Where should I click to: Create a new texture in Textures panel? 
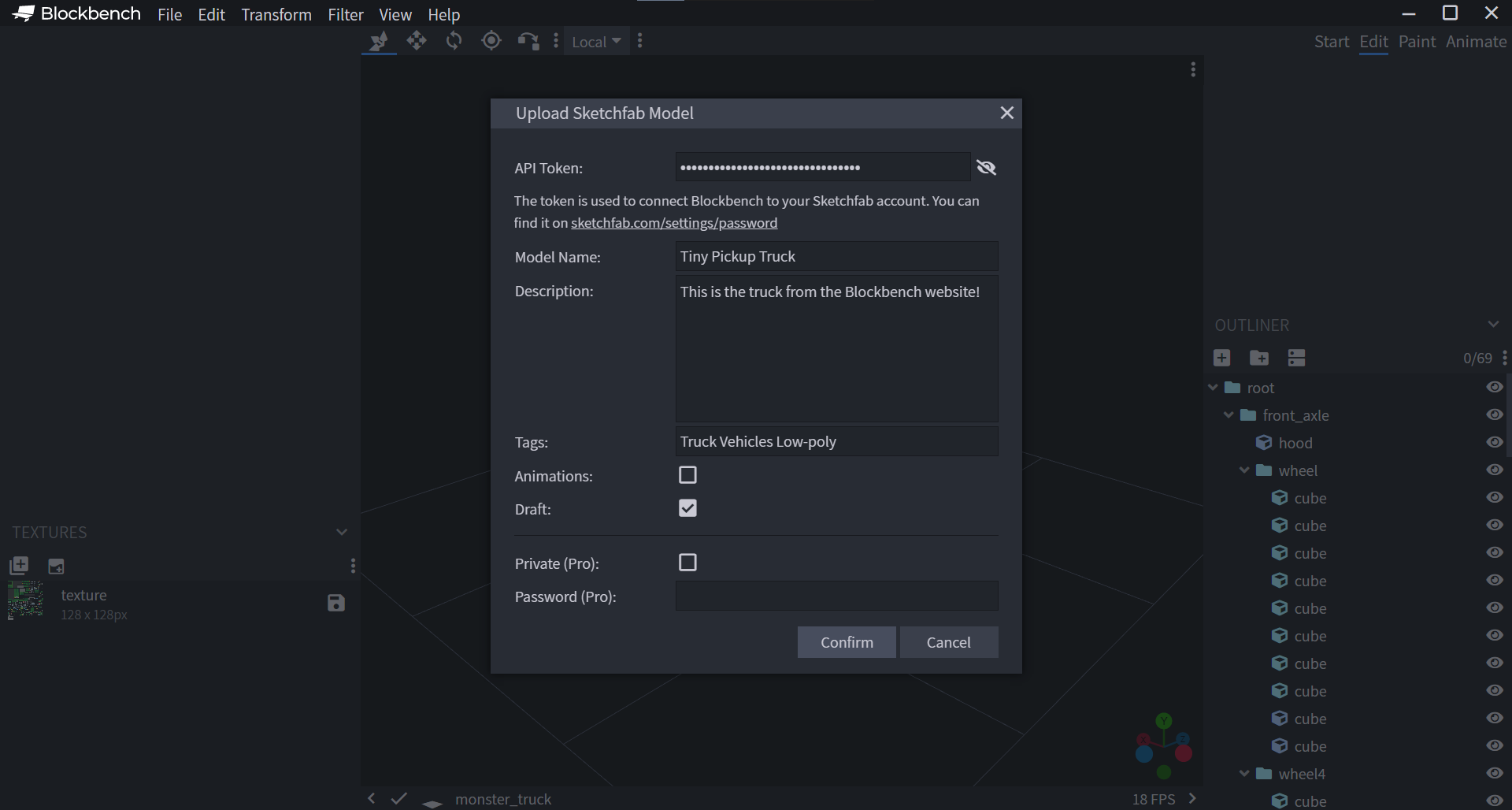19,566
